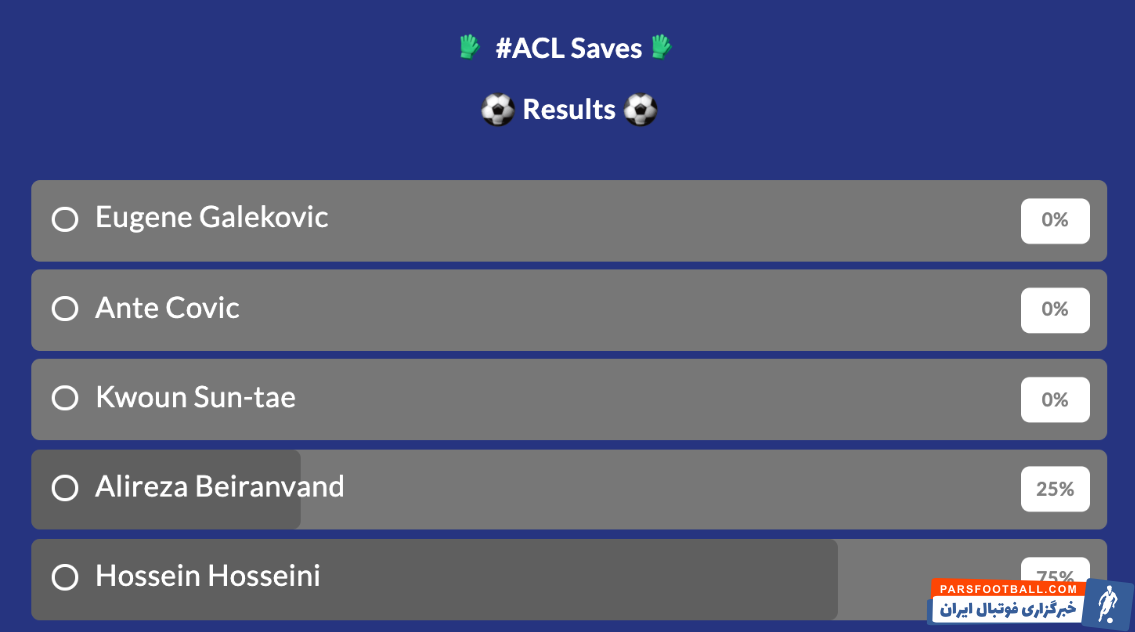Select Kwoun Sun-tae radio button
This screenshot has height=632, width=1135.
pos(65,398)
